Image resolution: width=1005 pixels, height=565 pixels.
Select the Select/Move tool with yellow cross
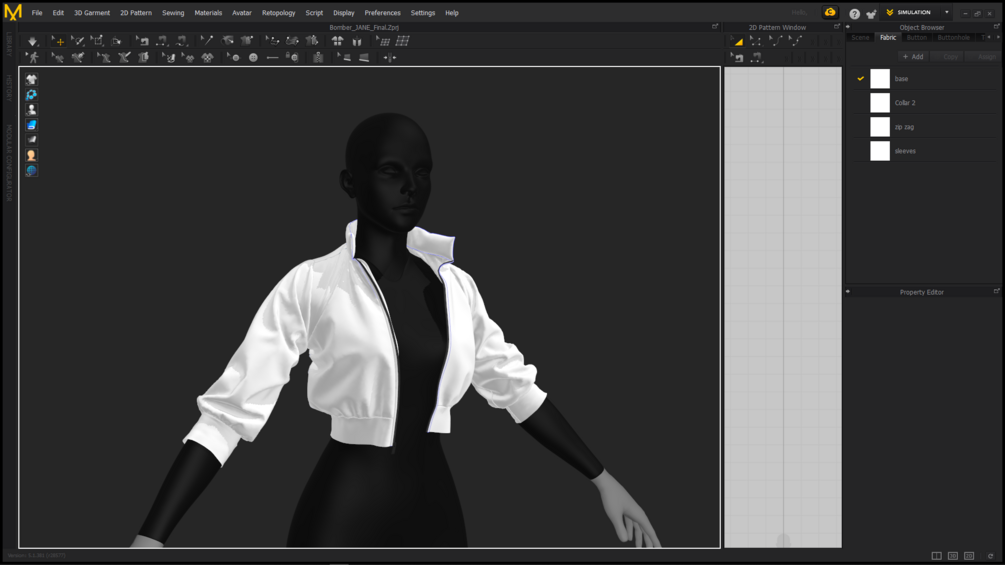tap(58, 41)
